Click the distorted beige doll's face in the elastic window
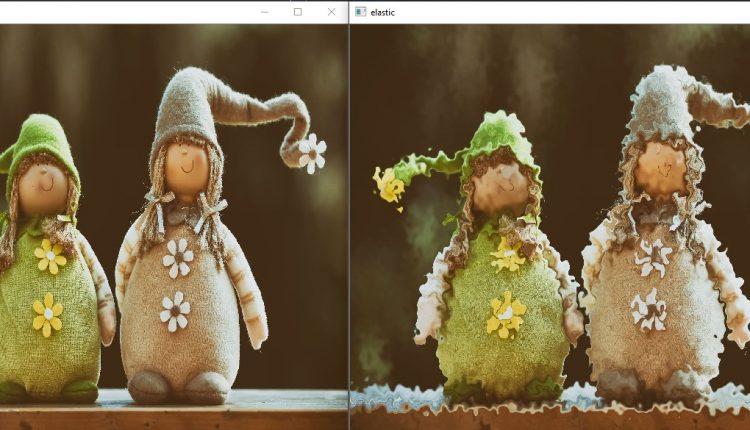The width and height of the screenshot is (750, 430). tap(661, 167)
